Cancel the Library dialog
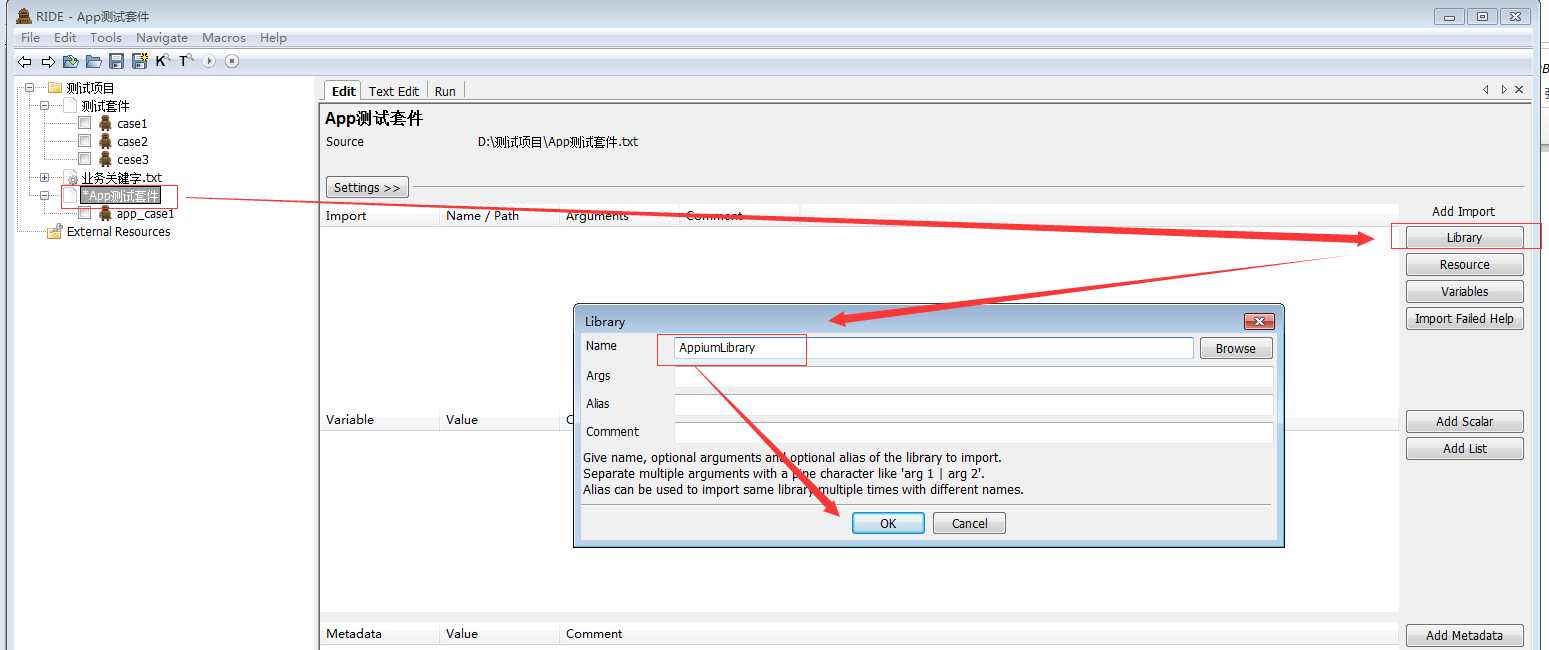This screenshot has width=1549, height=650. [x=969, y=524]
